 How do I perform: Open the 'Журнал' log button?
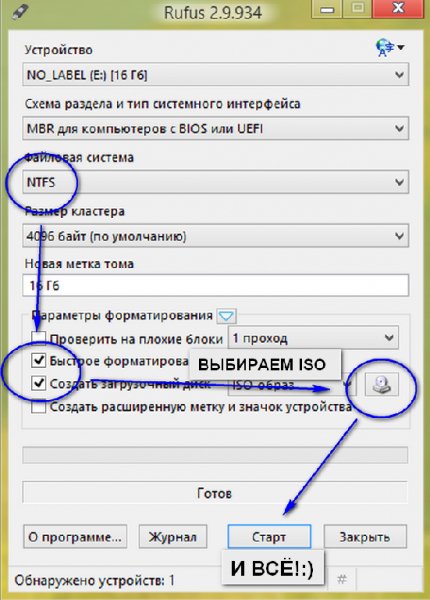(x=173, y=537)
